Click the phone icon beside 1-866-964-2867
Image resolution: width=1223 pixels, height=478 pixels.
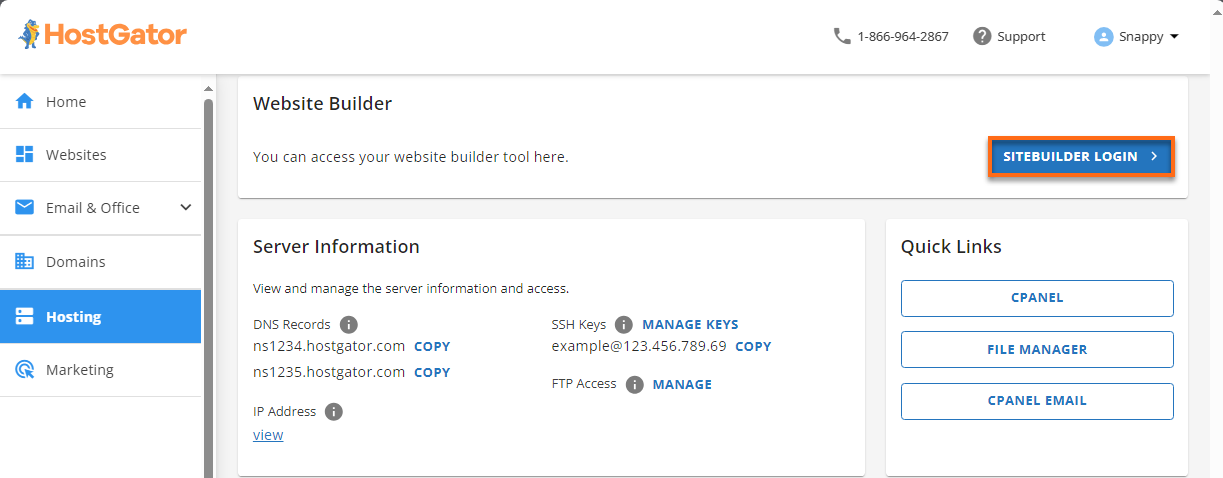coord(841,36)
